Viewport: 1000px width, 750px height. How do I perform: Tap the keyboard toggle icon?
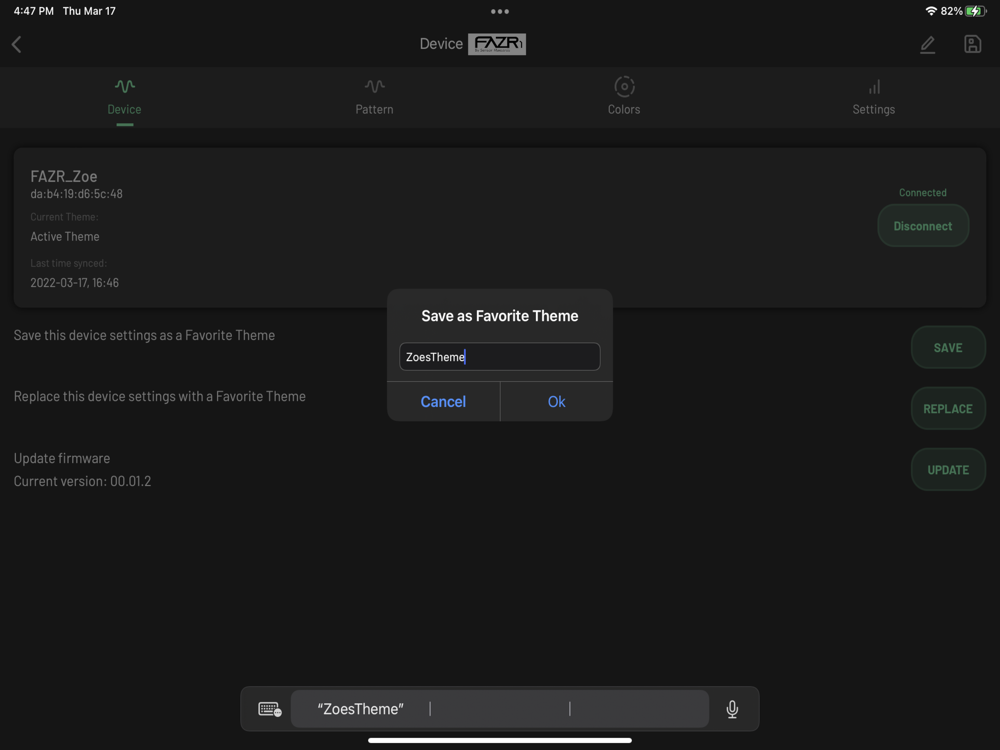(x=269, y=709)
